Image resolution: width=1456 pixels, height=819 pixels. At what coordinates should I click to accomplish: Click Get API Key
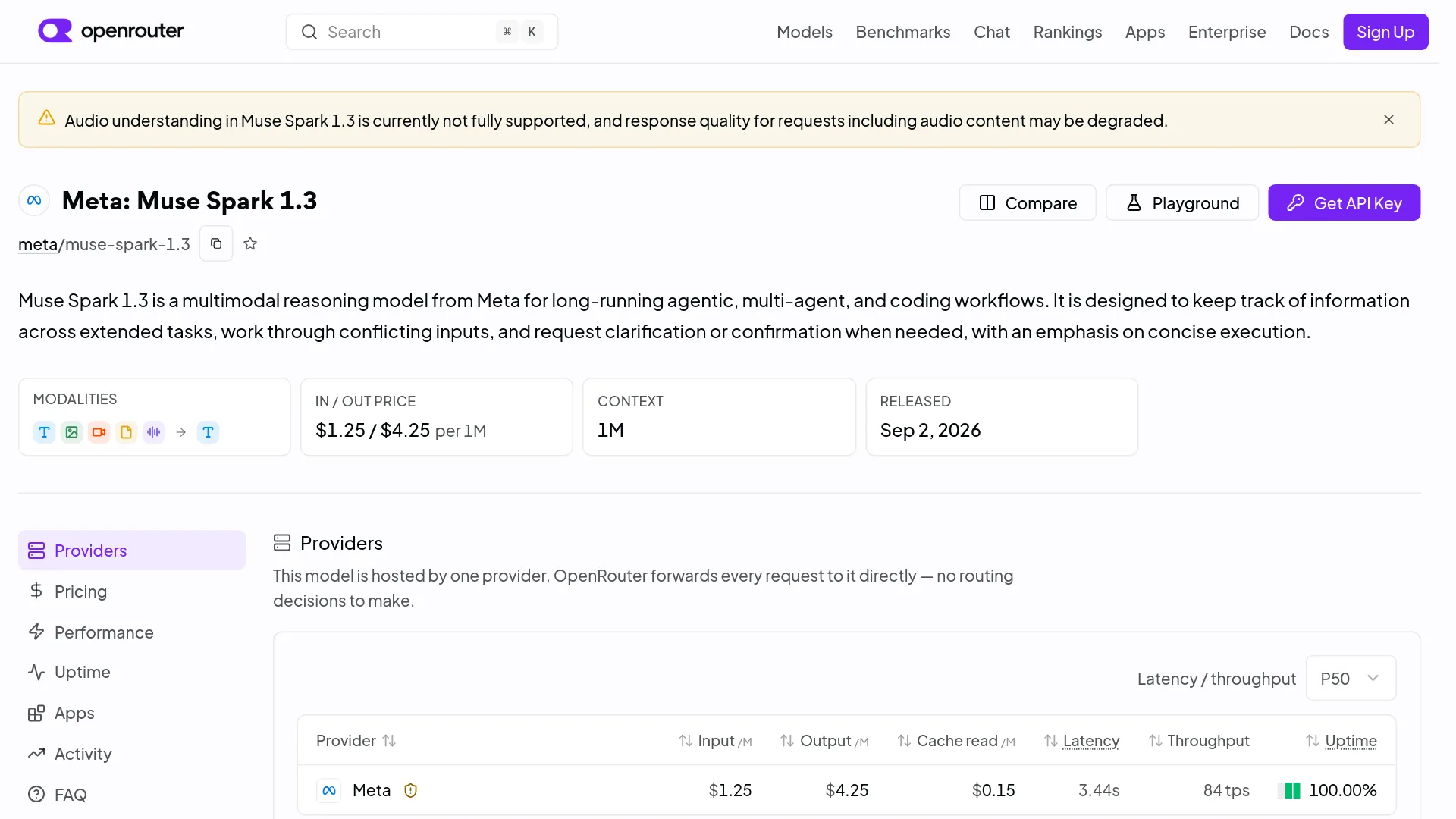pyautogui.click(x=1344, y=203)
